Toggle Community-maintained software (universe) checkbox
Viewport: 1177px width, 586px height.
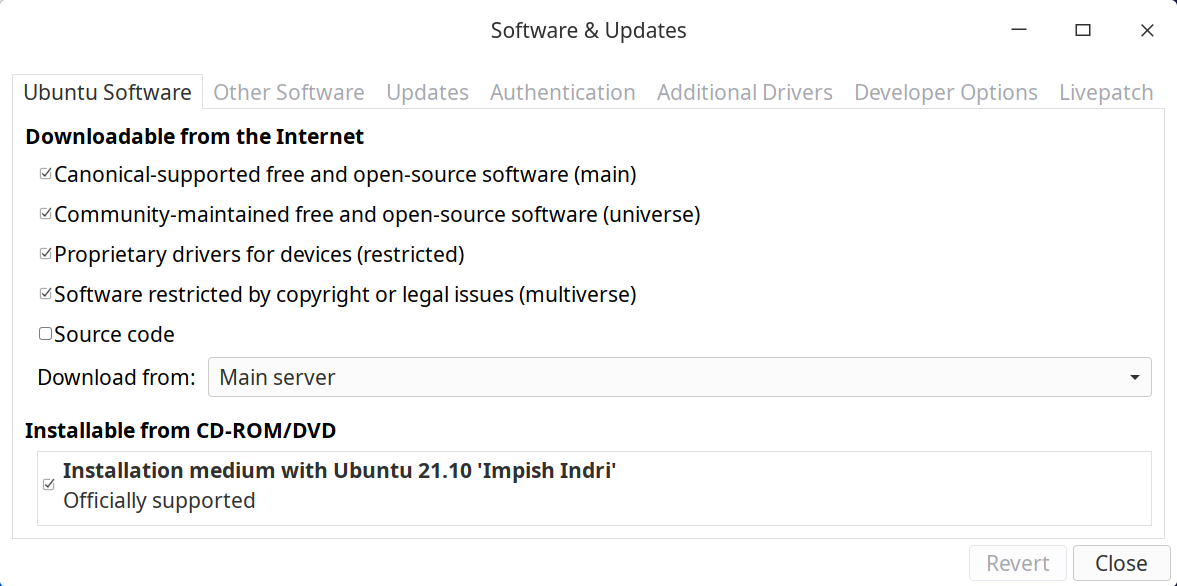tap(46, 214)
